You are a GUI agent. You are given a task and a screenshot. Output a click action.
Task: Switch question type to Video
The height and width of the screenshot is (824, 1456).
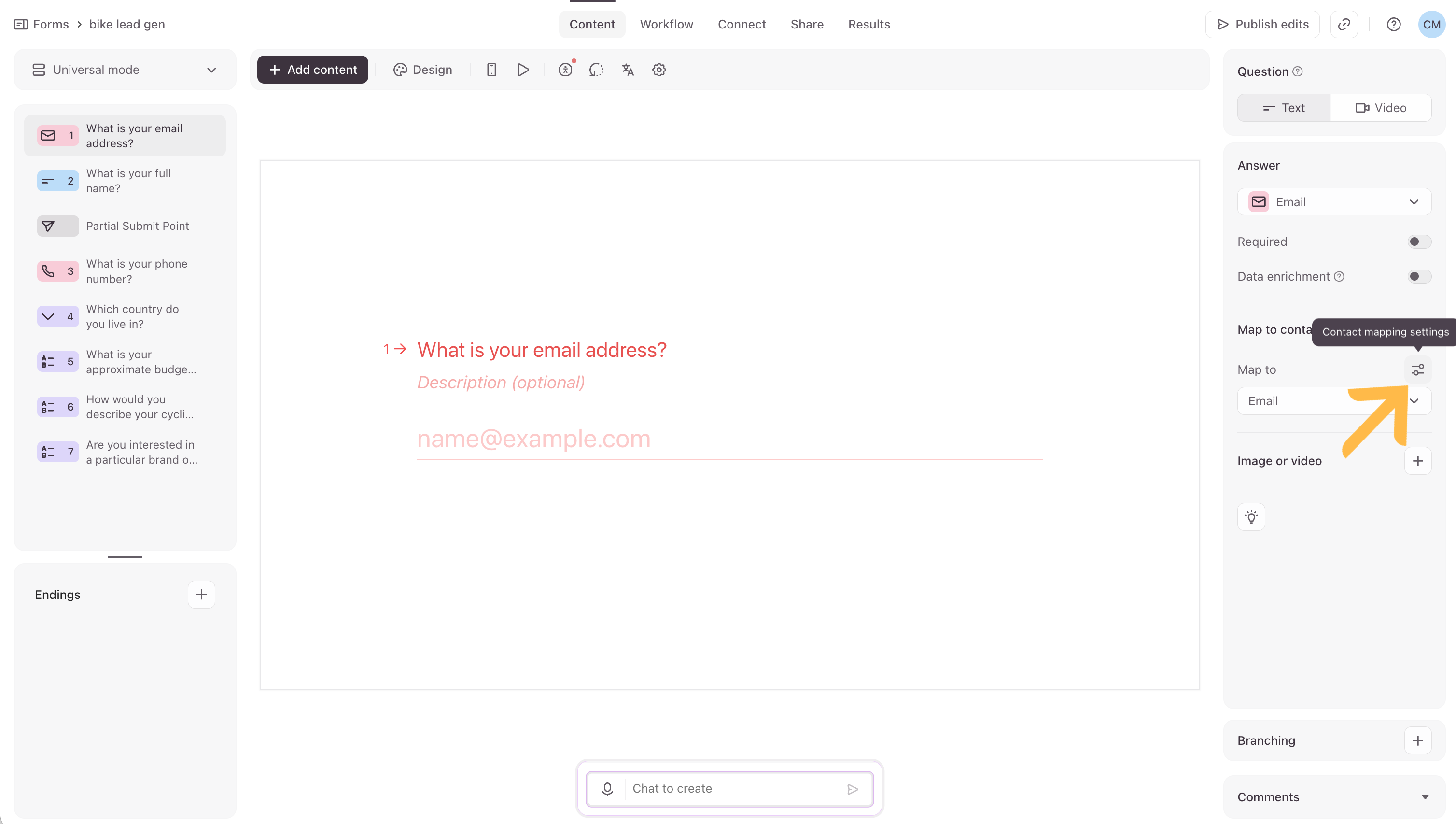tap(1380, 108)
